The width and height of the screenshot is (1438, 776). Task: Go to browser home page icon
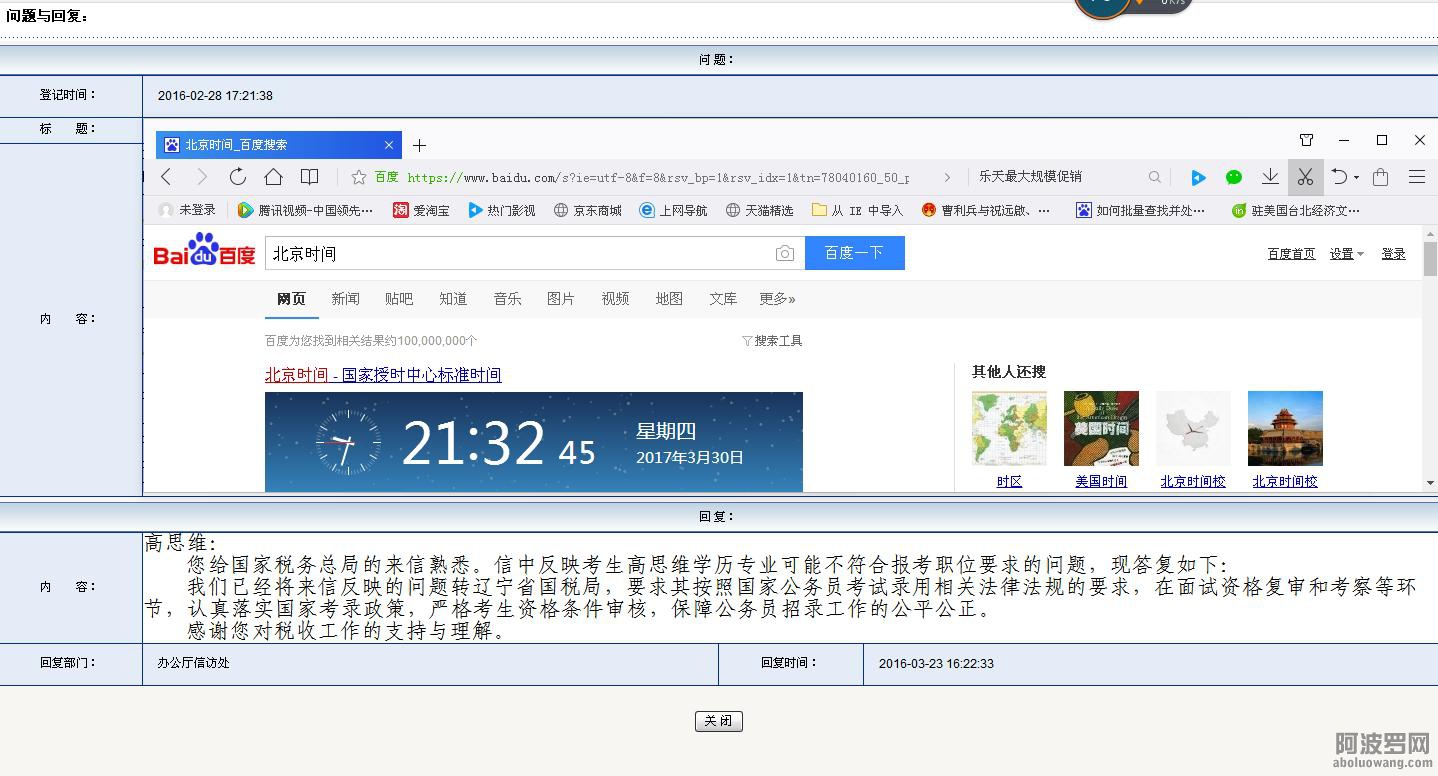273,177
